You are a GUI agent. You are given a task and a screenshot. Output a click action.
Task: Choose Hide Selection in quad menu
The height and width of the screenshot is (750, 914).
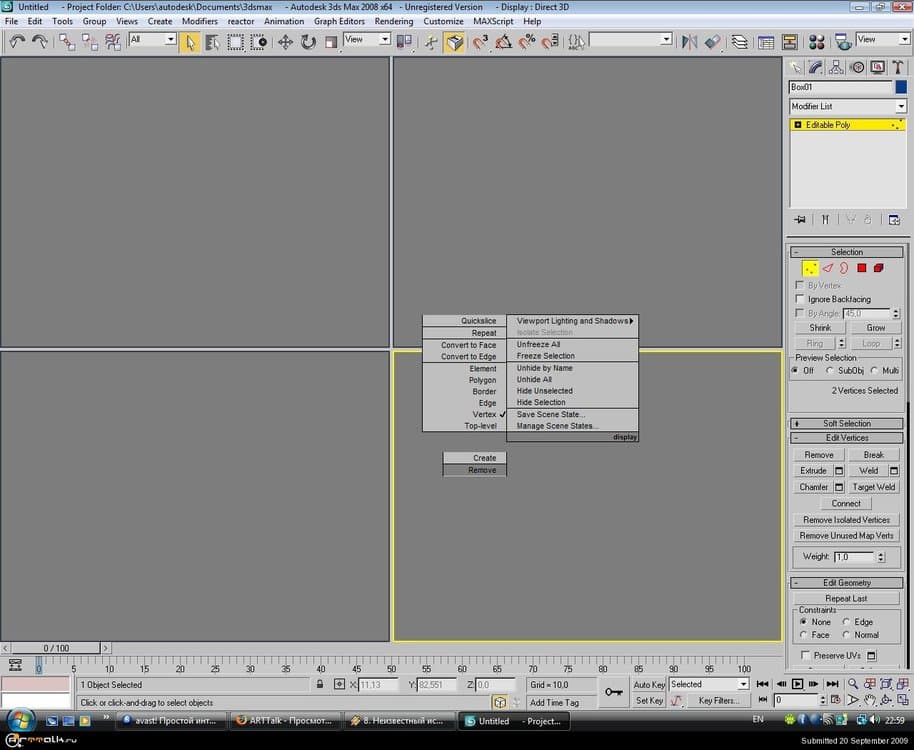541,402
